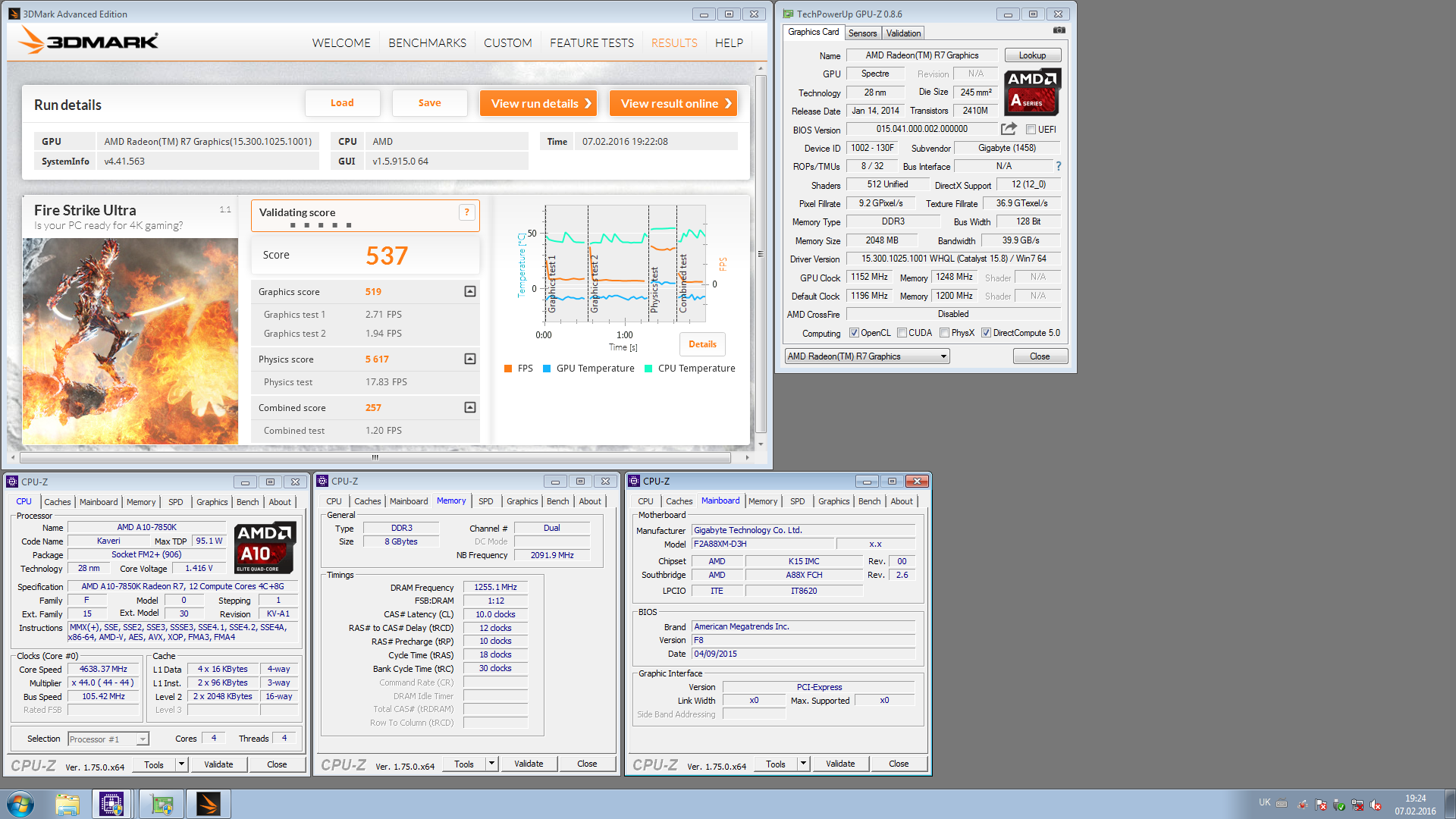This screenshot has width=1456, height=819.
Task: Open the Windows Start orb
Action: [x=20, y=804]
